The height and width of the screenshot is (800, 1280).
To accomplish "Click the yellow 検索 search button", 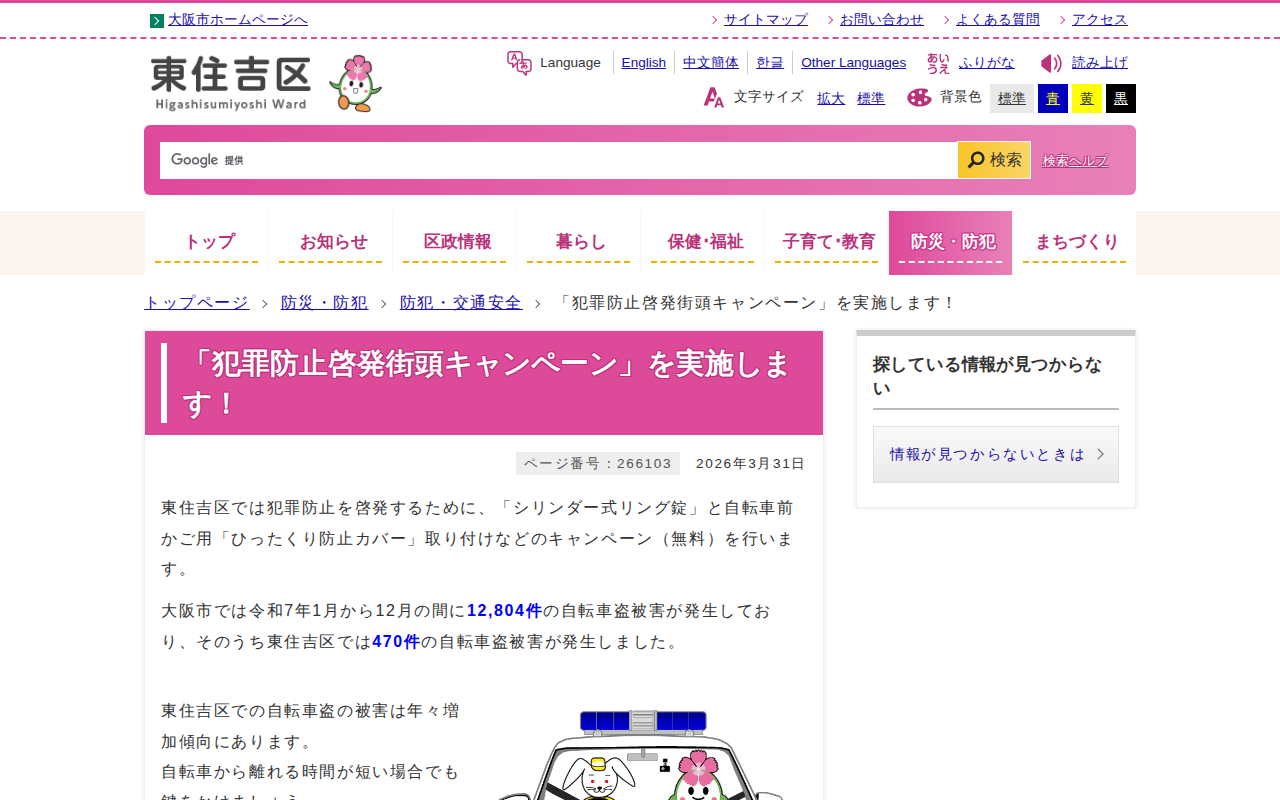I will coord(994,160).
